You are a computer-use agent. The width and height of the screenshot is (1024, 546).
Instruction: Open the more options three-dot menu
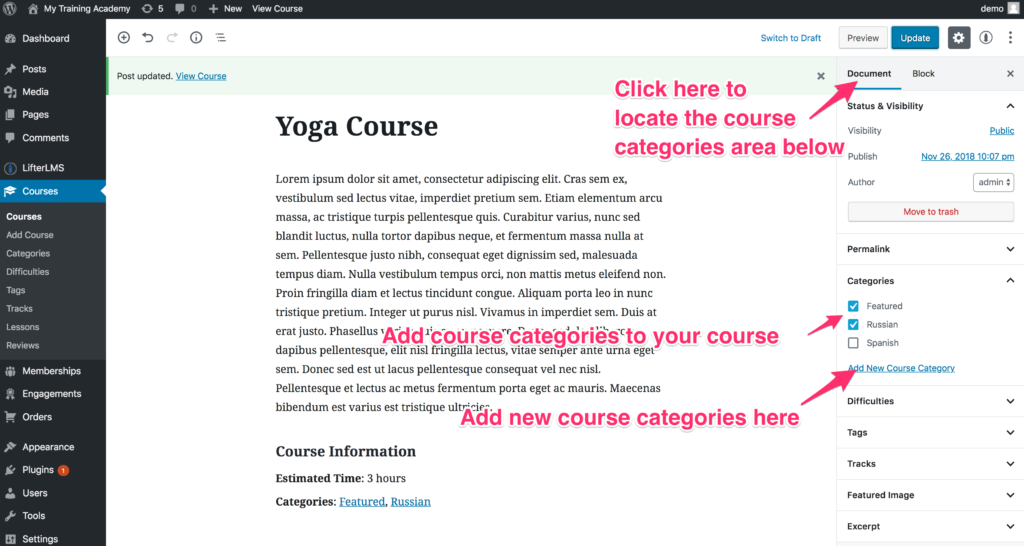point(1010,38)
